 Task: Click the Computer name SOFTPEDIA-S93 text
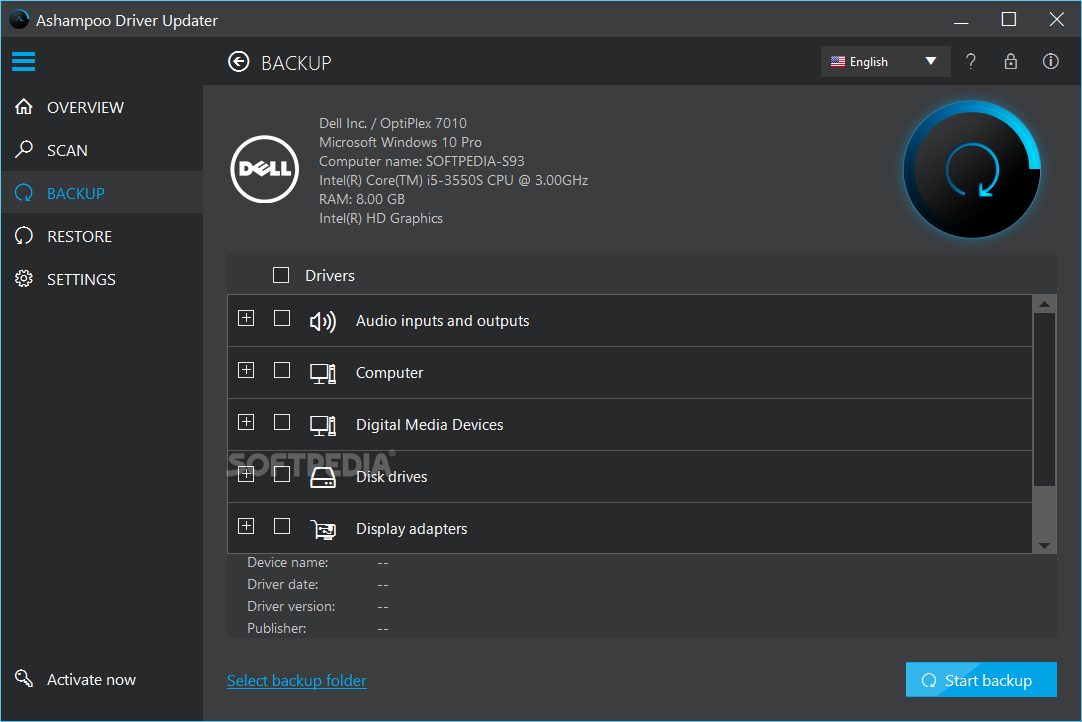point(422,161)
